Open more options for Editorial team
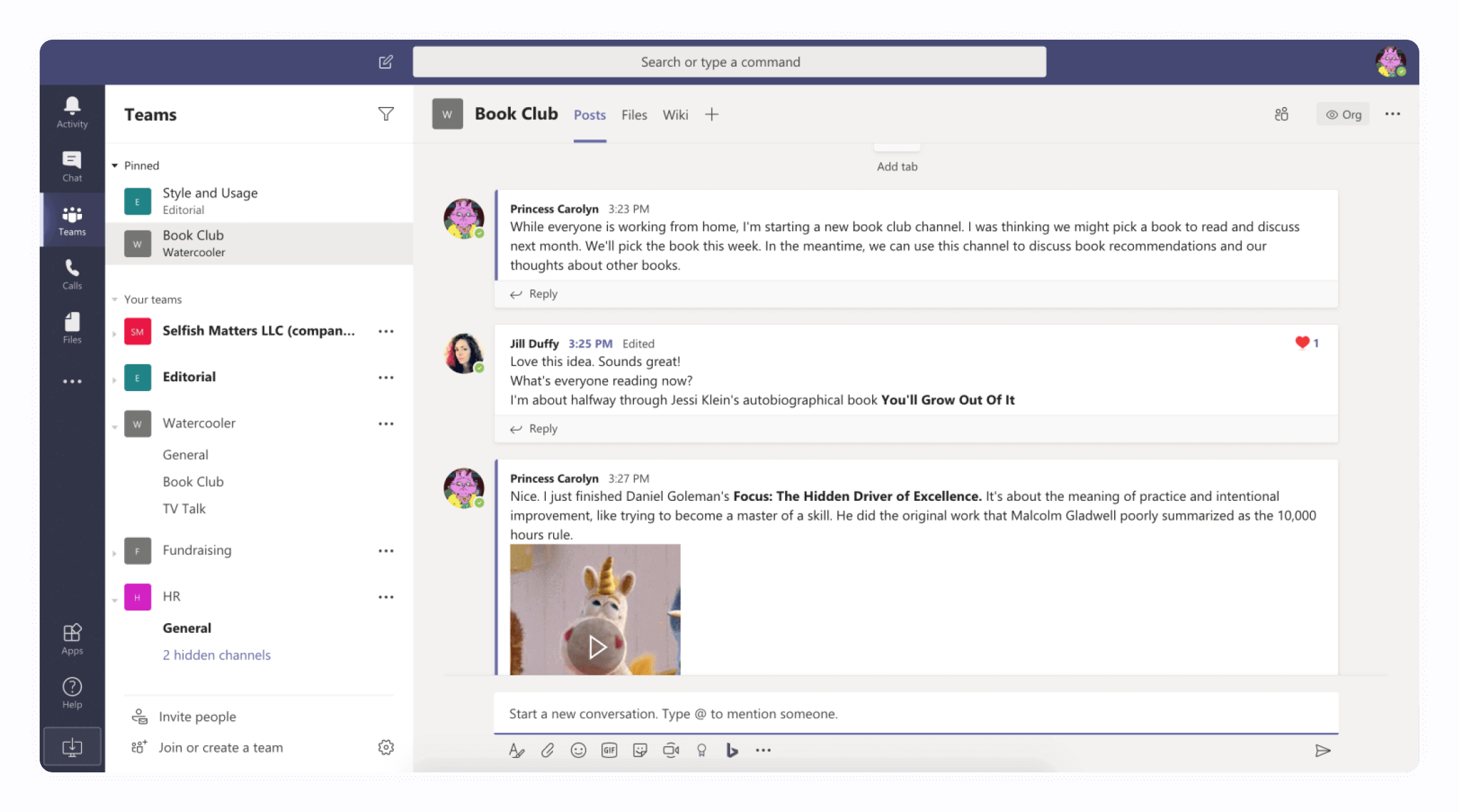 [x=386, y=377]
